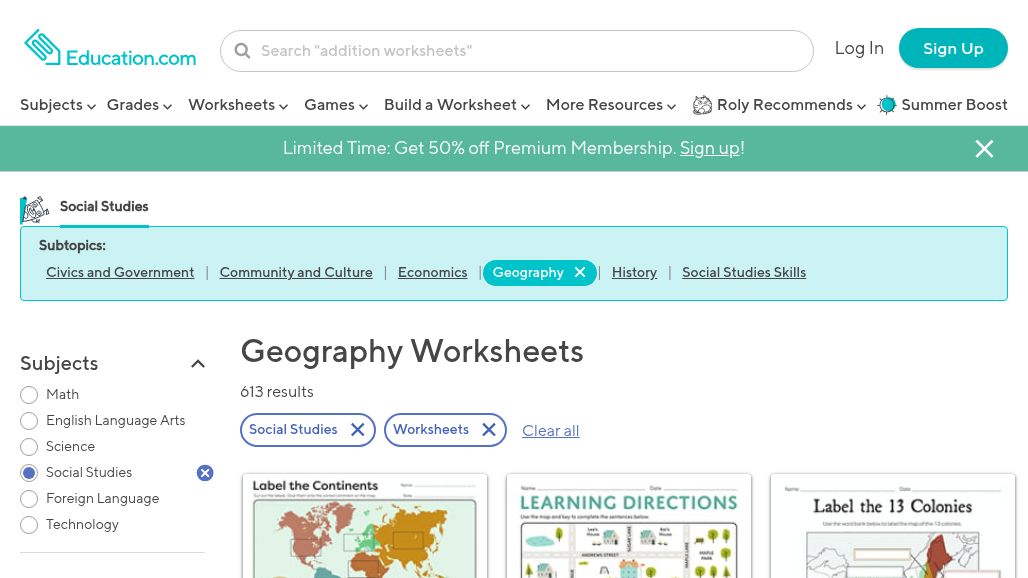Select Foreign Language radio button

(29, 499)
